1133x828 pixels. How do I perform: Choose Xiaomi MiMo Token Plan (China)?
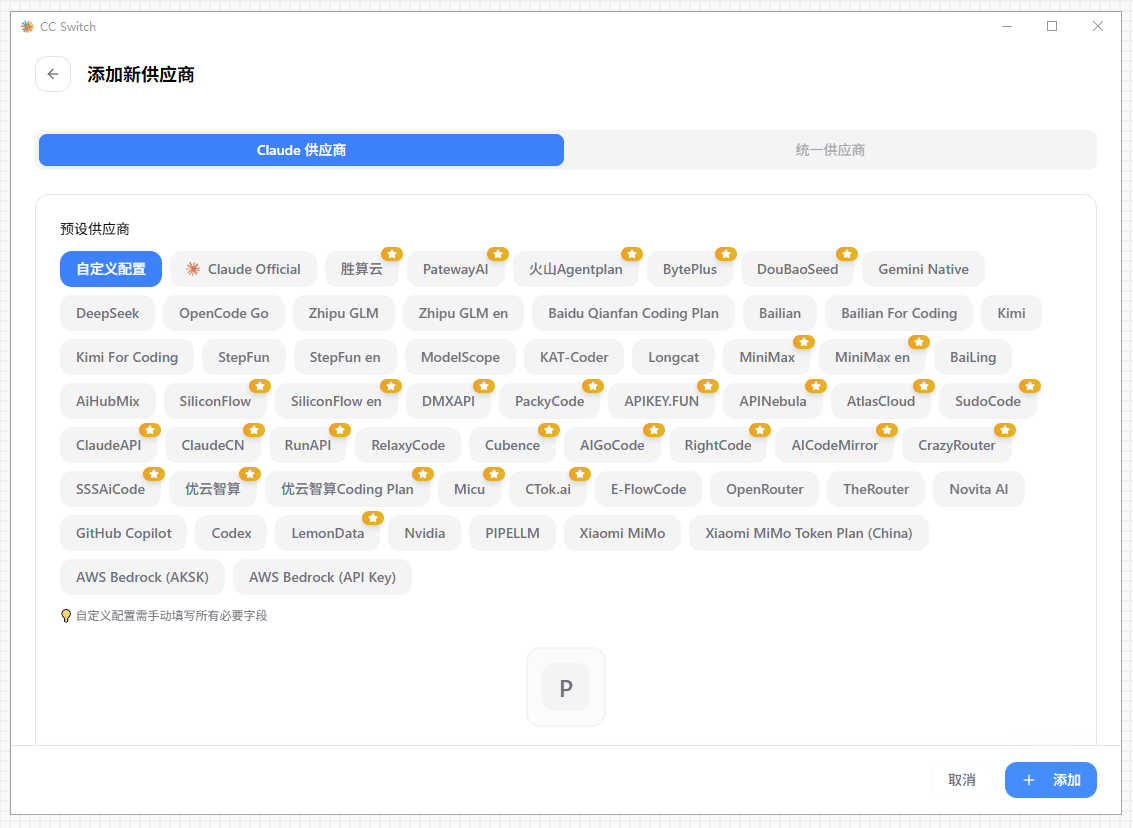(x=809, y=533)
